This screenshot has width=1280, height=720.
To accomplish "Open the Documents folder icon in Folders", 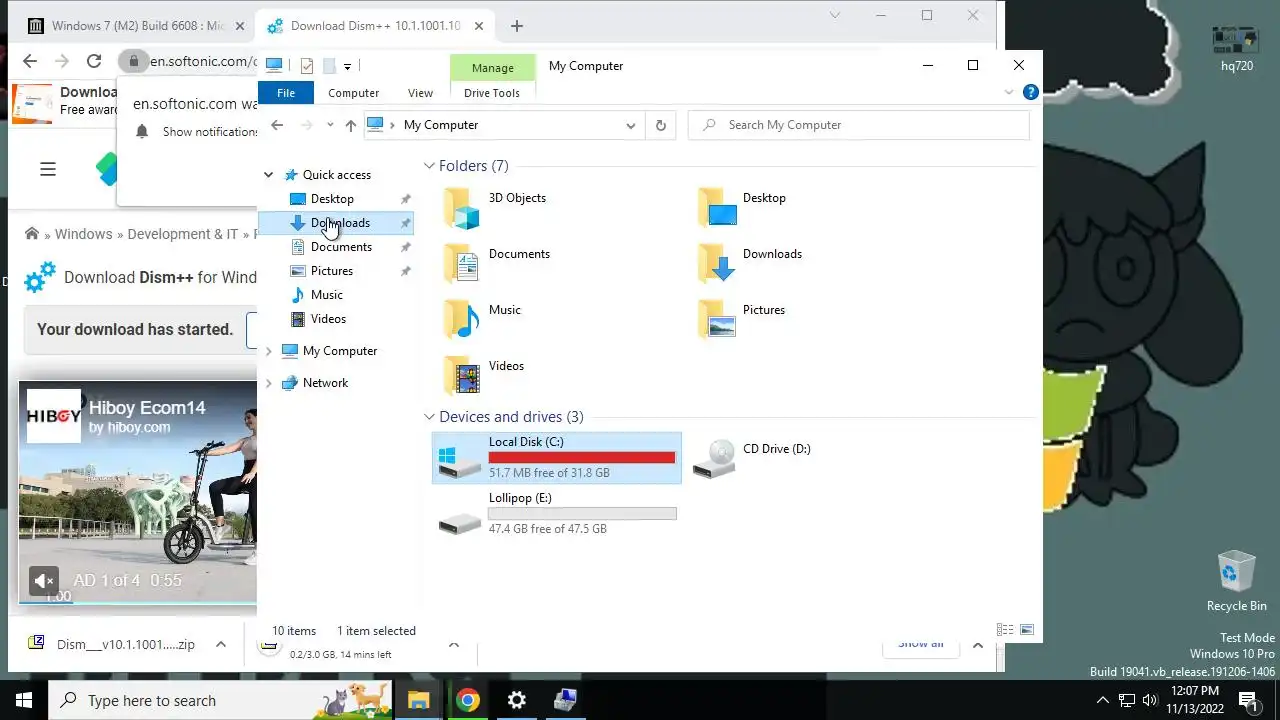I will point(462,264).
